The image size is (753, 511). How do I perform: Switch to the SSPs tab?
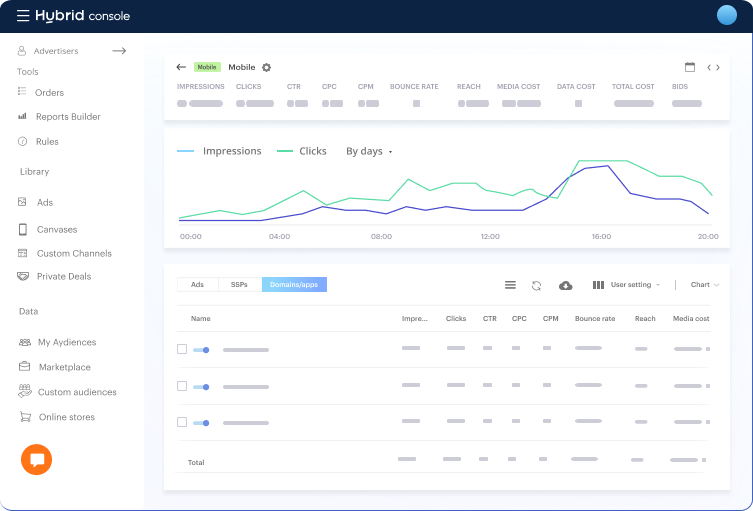[x=239, y=284]
